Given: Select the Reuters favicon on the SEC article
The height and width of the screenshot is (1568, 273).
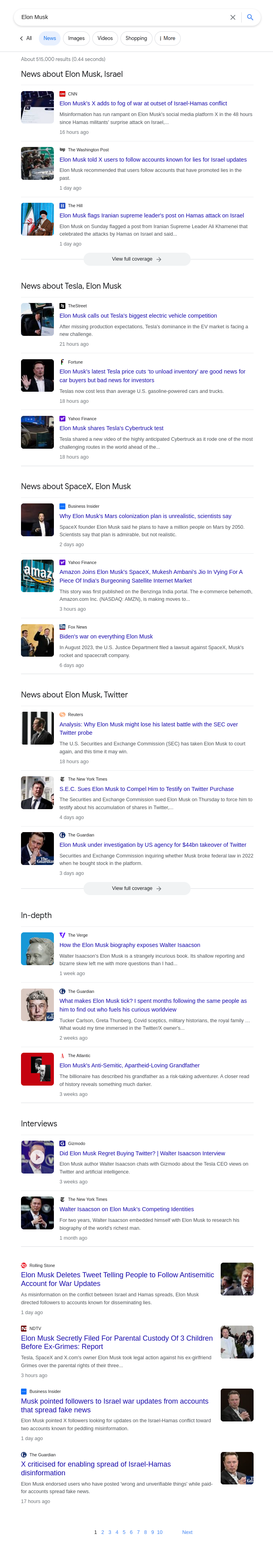Looking at the screenshot, I should pos(63,714).
